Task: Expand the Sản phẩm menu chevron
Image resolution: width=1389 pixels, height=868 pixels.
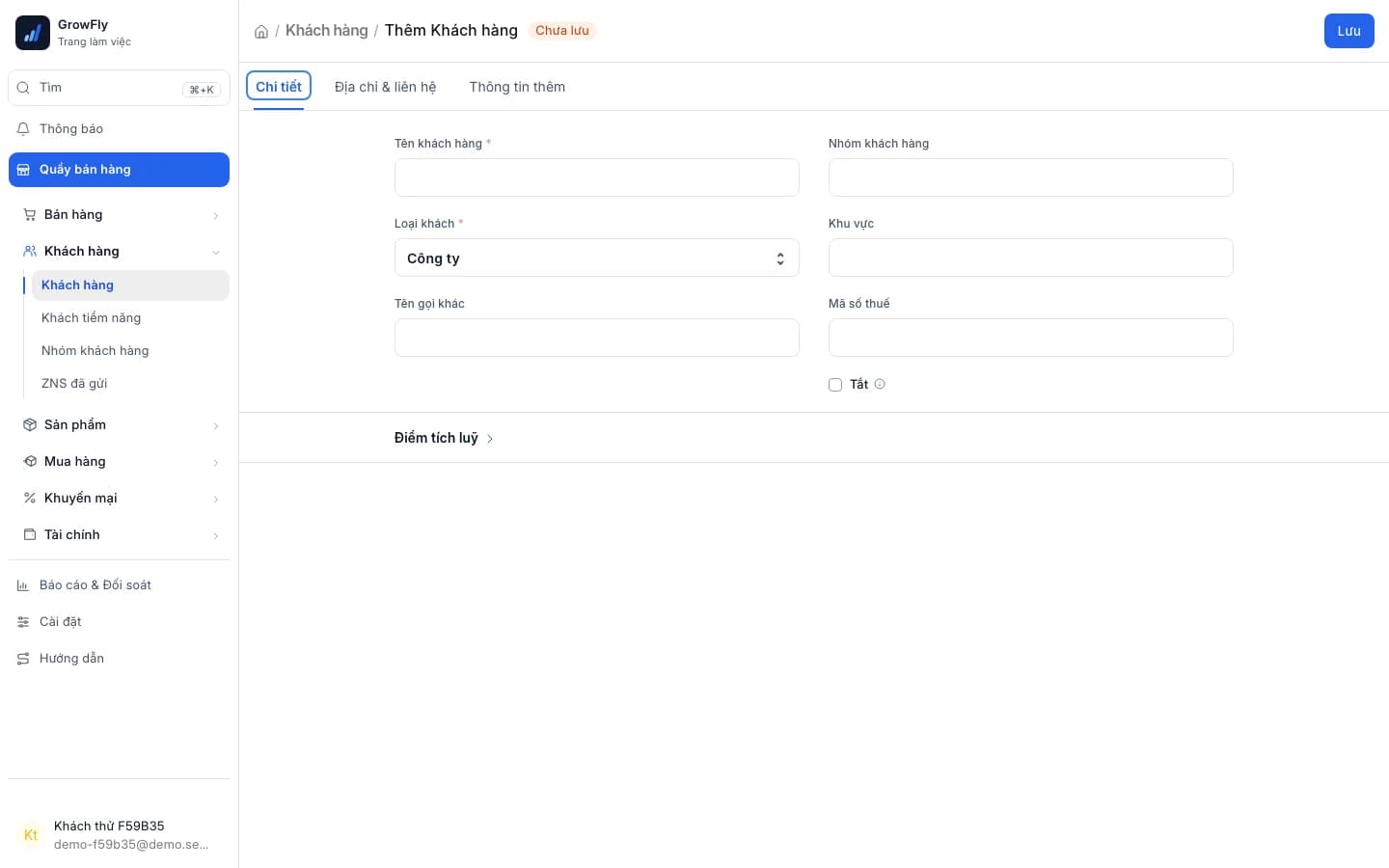Action: [216, 426]
